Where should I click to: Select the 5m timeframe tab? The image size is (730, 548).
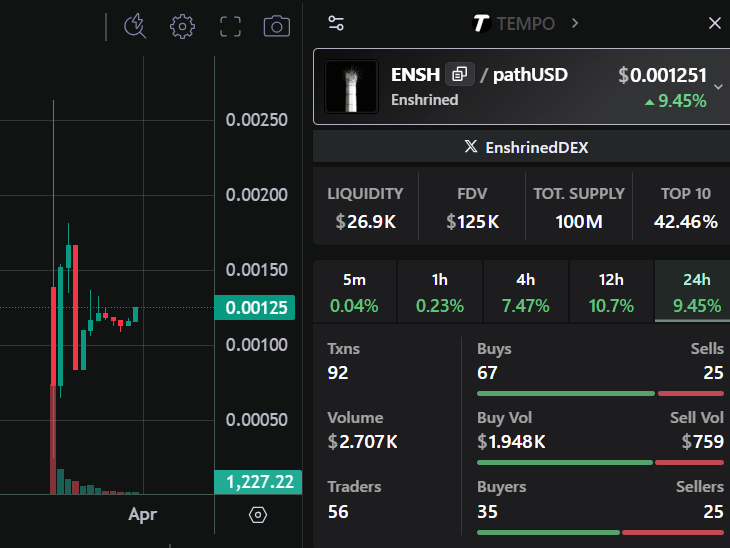354,291
